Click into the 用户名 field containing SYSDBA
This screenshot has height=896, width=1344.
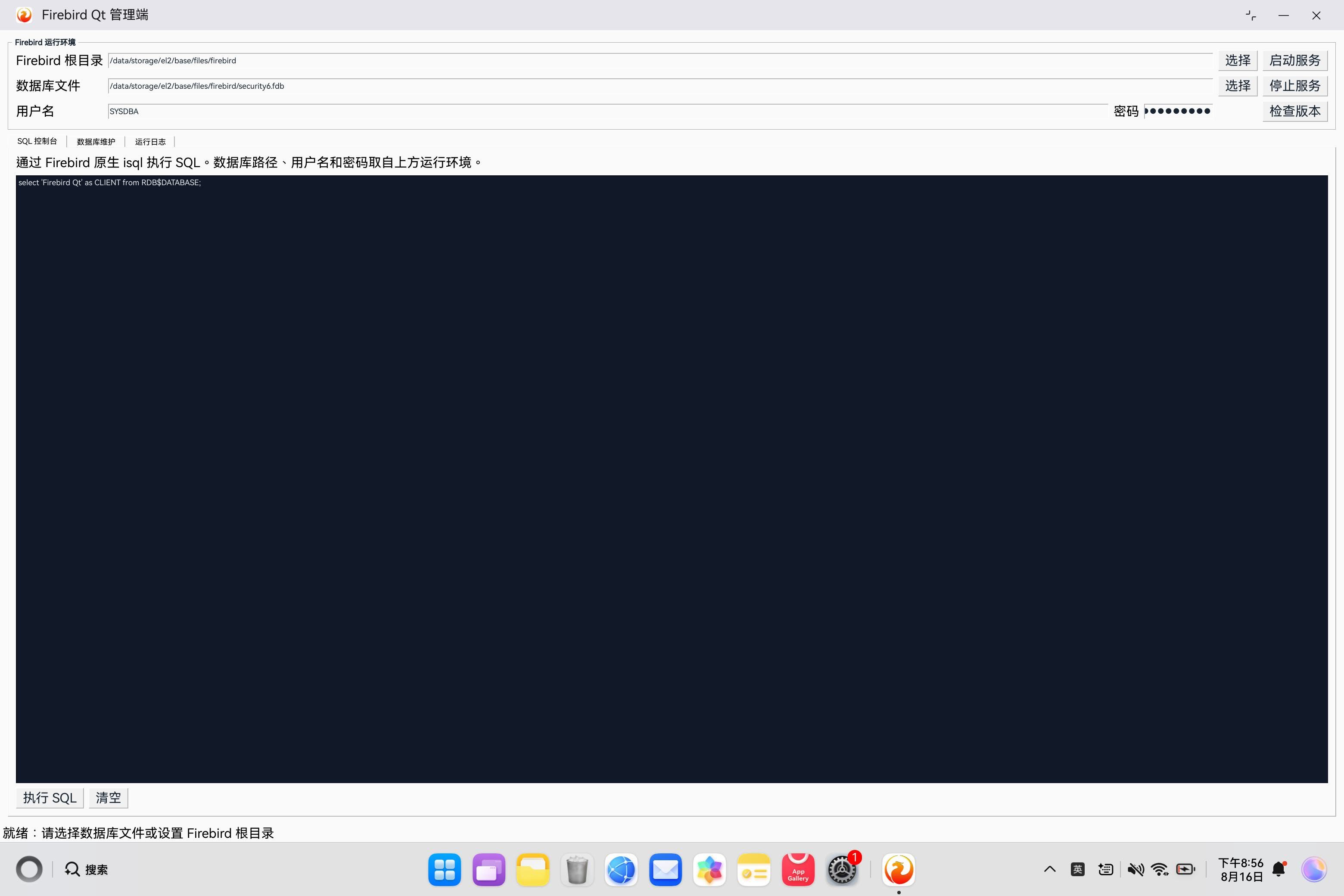click(x=607, y=112)
